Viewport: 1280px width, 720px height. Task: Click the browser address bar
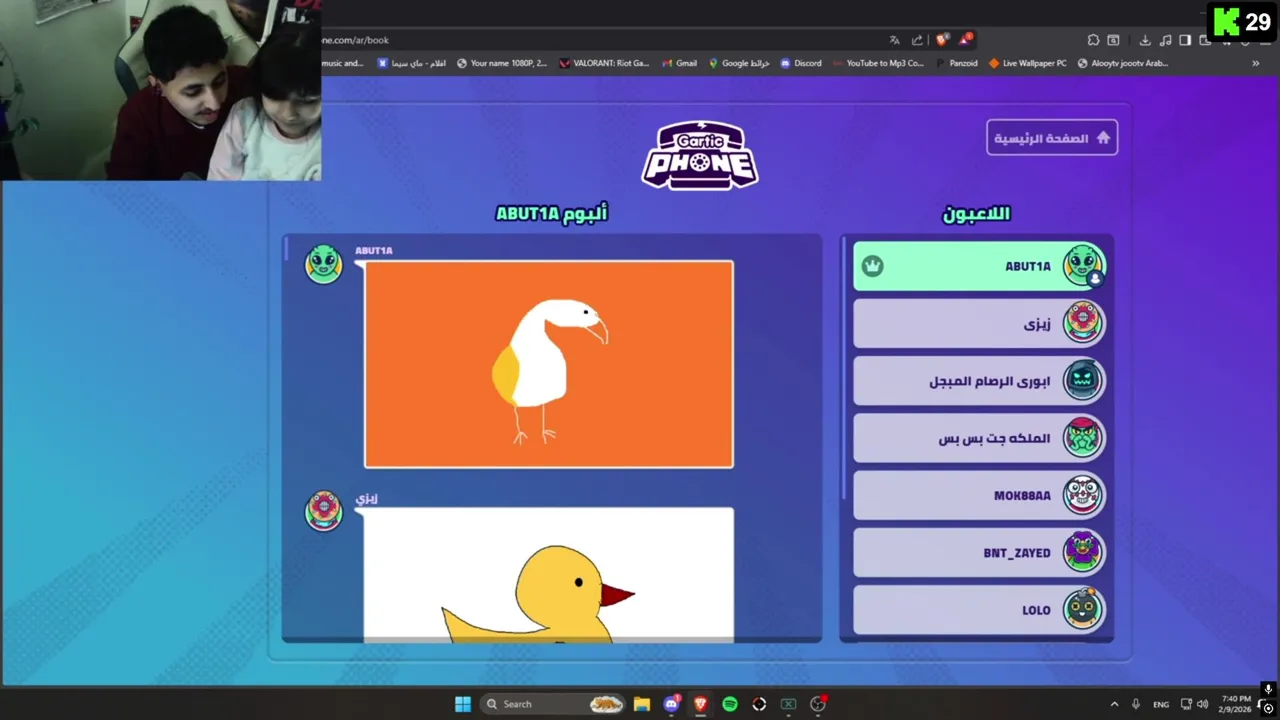tap(600, 40)
